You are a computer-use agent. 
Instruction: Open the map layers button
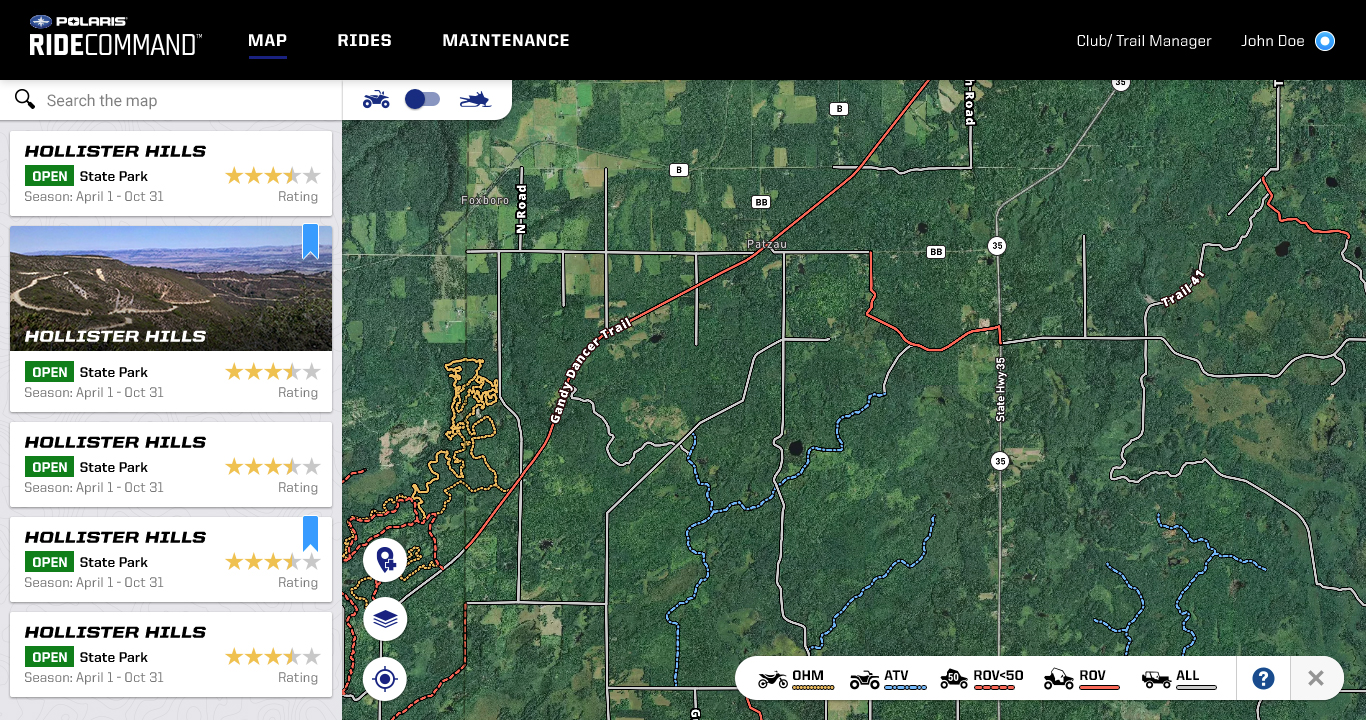(x=385, y=620)
